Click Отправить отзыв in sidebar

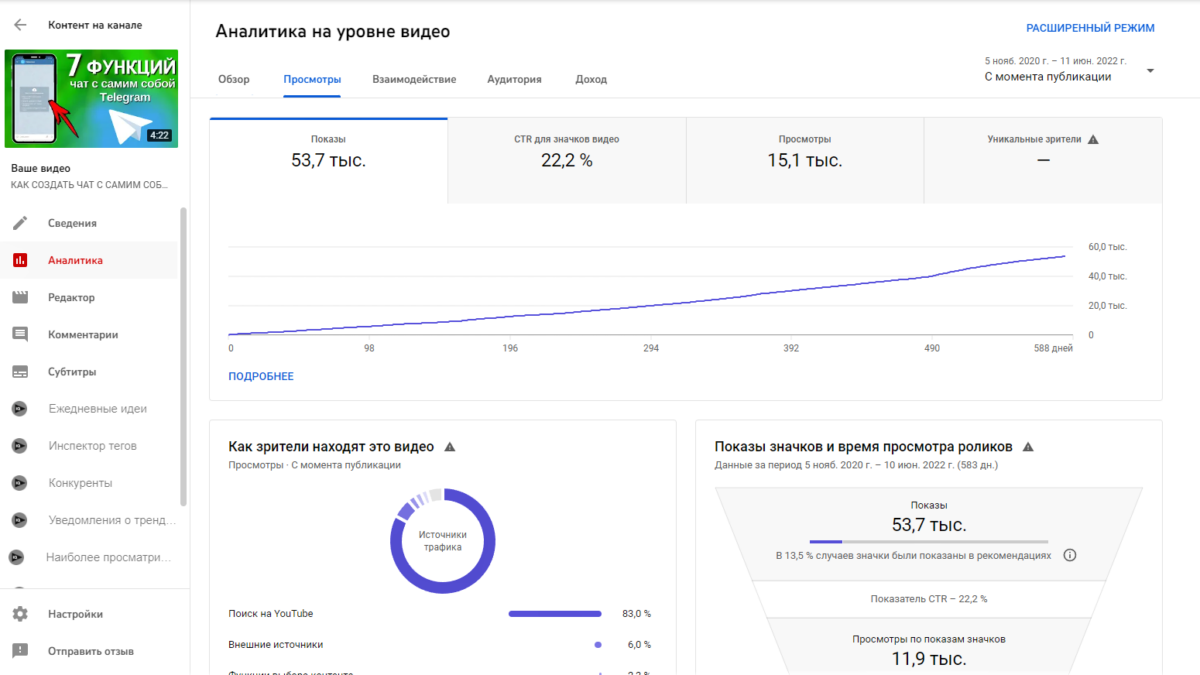pos(90,651)
